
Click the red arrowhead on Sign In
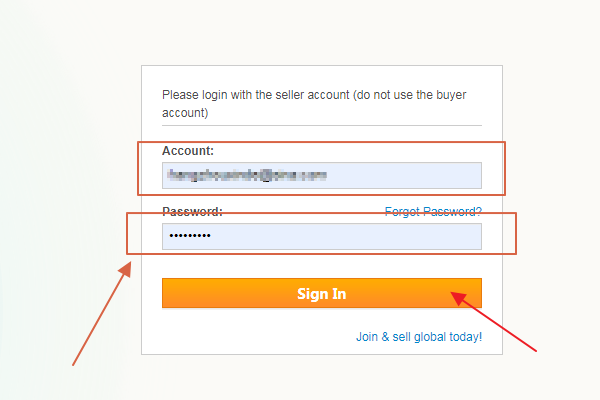(458, 298)
